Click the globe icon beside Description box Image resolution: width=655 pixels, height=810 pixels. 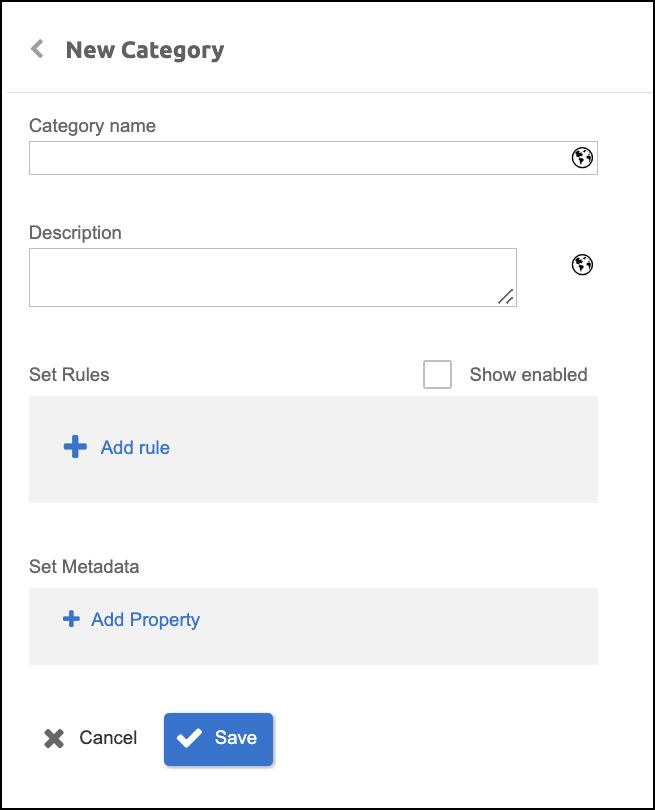tap(582, 264)
